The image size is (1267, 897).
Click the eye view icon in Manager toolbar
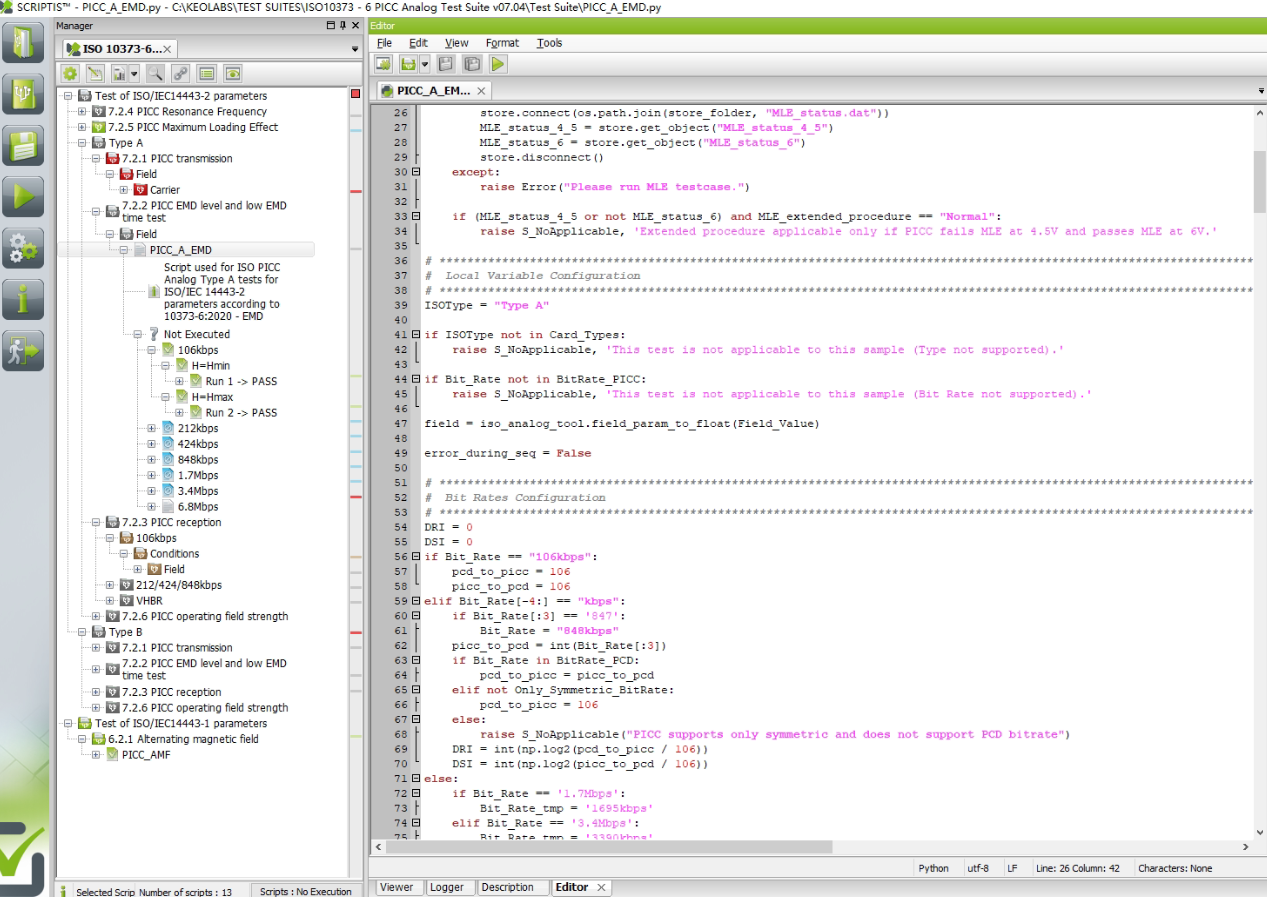(232, 73)
